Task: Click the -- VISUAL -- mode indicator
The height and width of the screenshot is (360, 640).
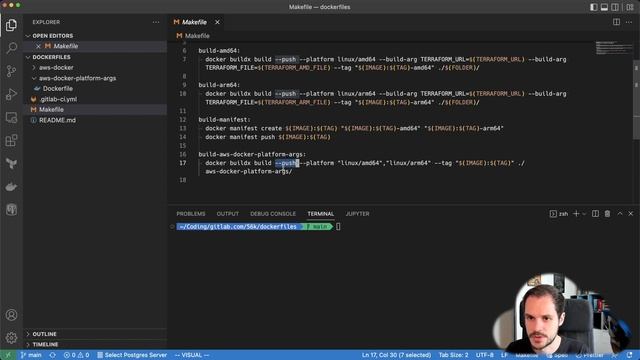Action: click(191, 355)
